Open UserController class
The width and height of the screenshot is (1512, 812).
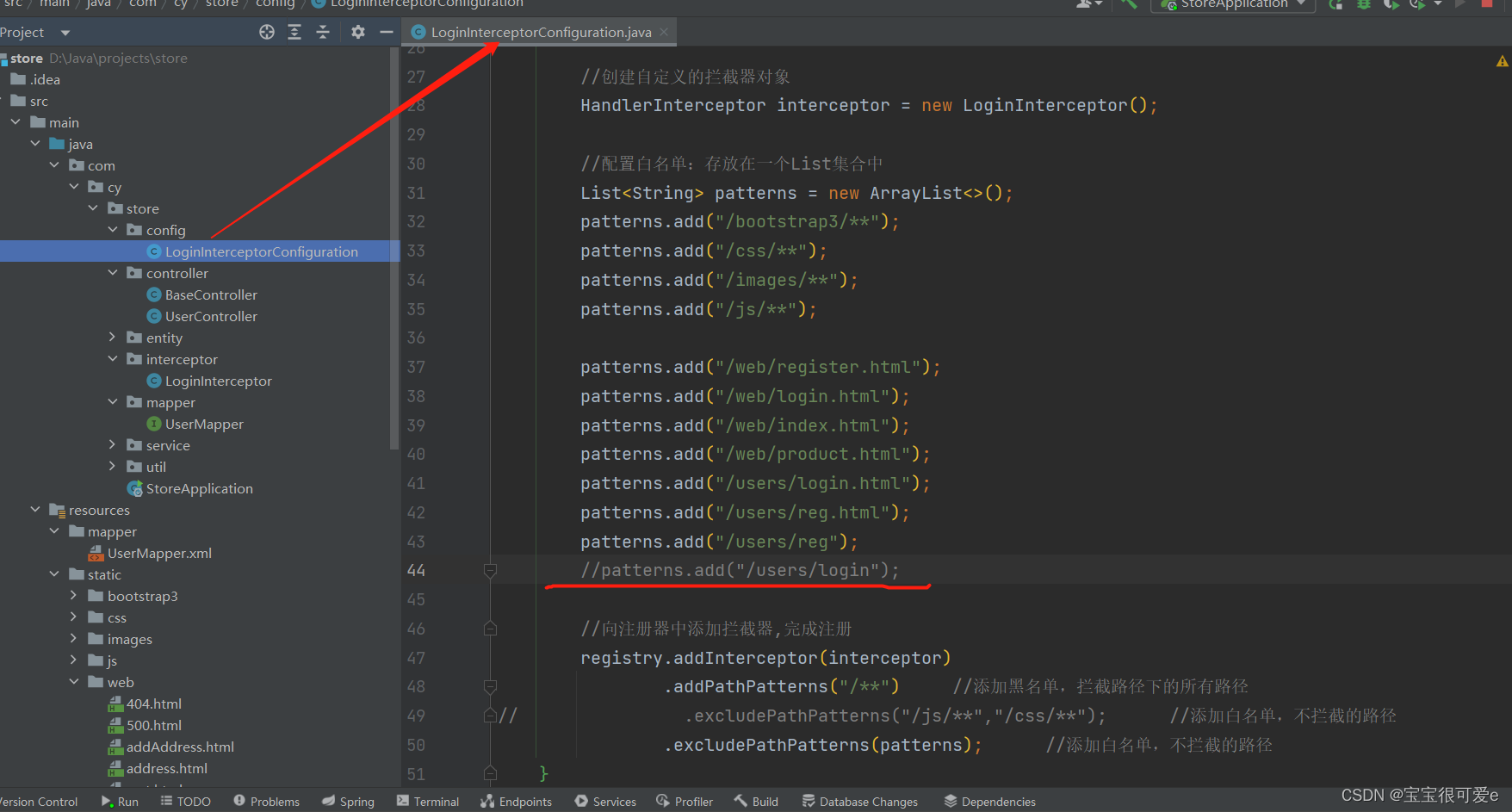211,316
